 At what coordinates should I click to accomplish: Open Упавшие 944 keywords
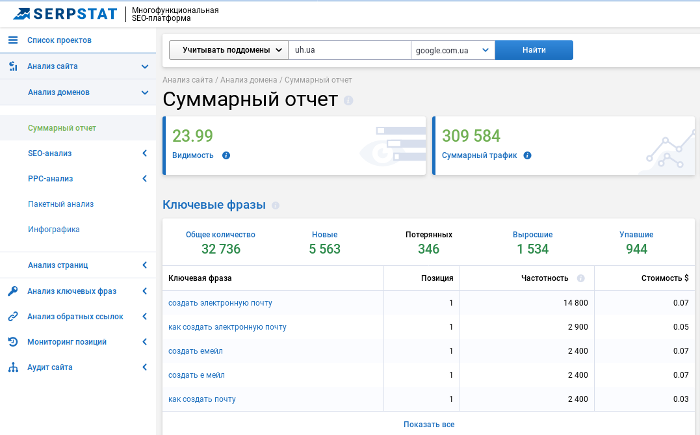pyautogui.click(x=636, y=243)
